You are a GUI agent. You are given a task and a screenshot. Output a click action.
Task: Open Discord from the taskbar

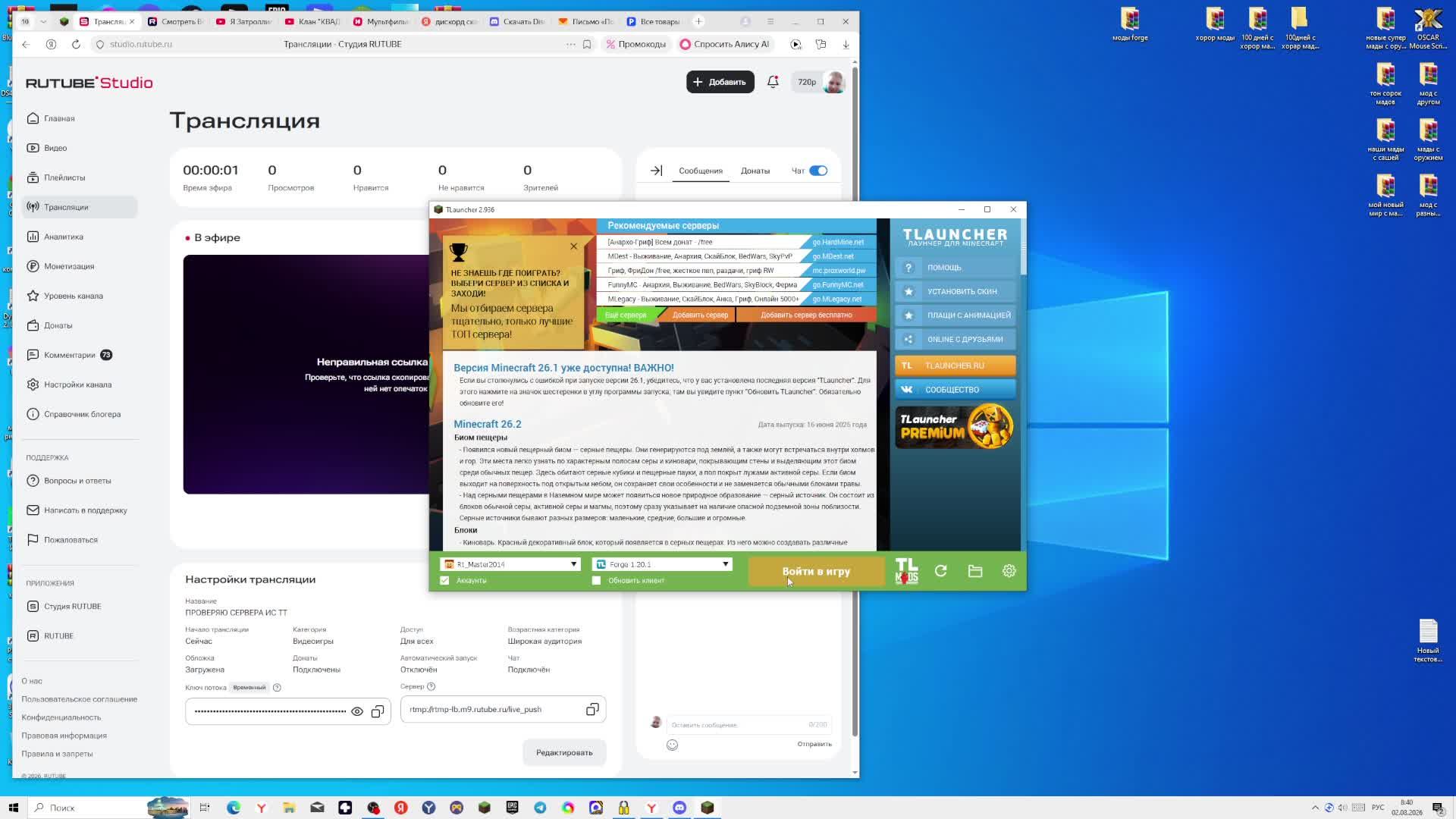point(679,808)
